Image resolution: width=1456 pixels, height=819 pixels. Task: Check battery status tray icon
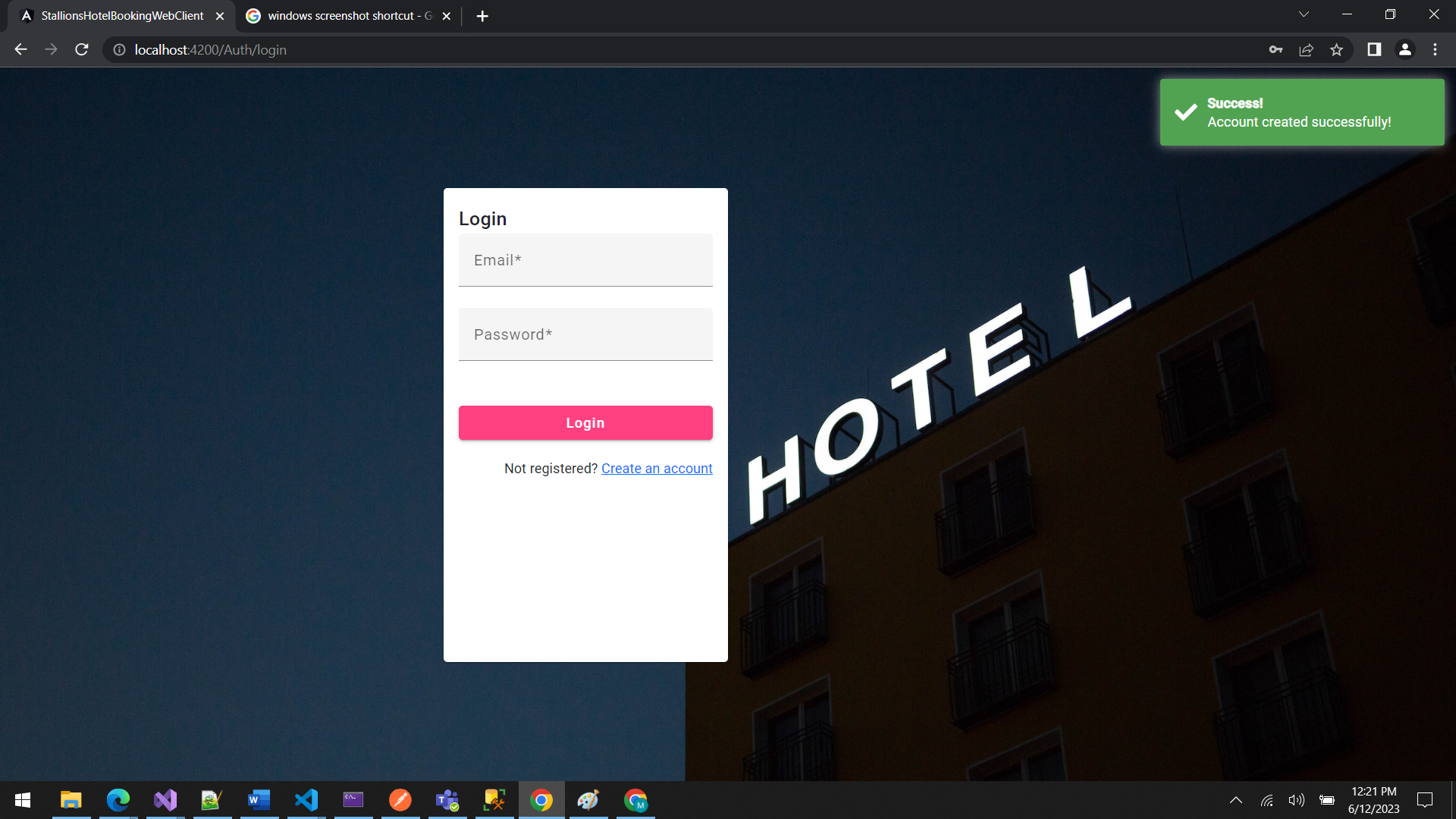click(x=1327, y=800)
